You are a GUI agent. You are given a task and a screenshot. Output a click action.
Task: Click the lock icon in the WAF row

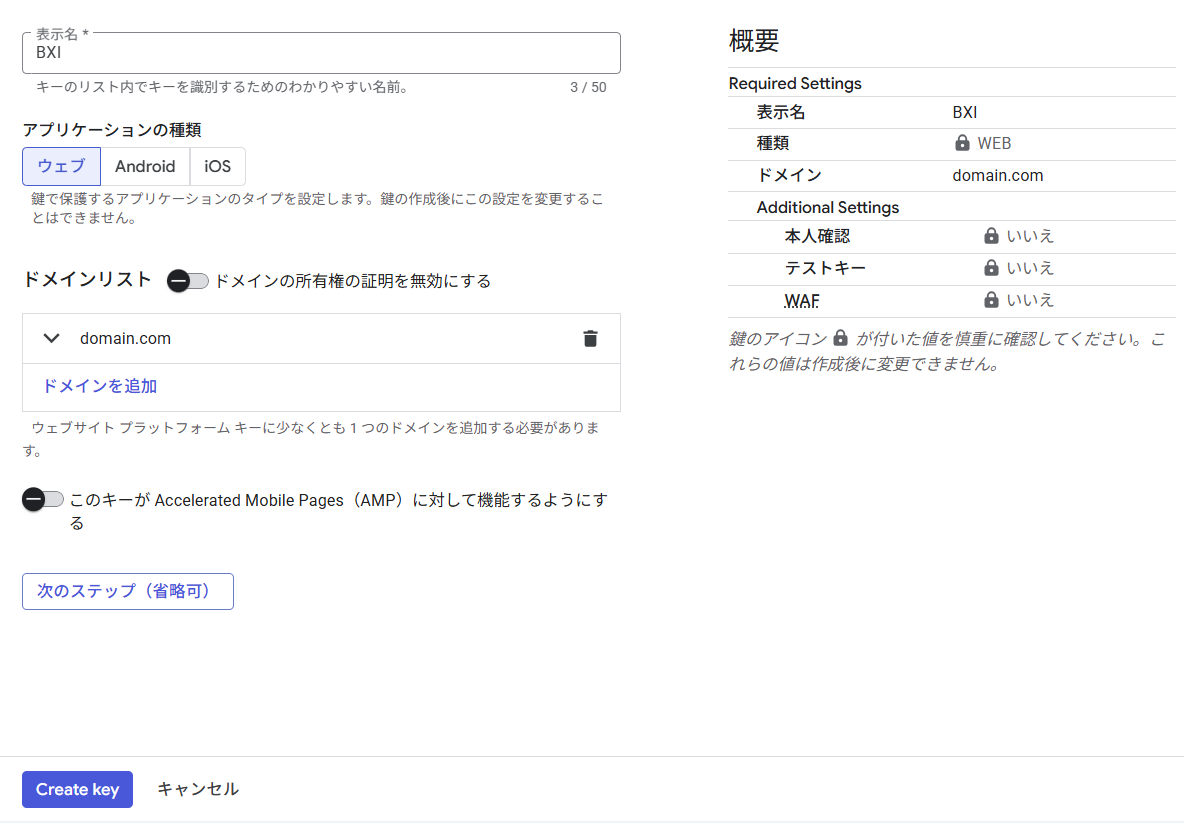point(991,301)
